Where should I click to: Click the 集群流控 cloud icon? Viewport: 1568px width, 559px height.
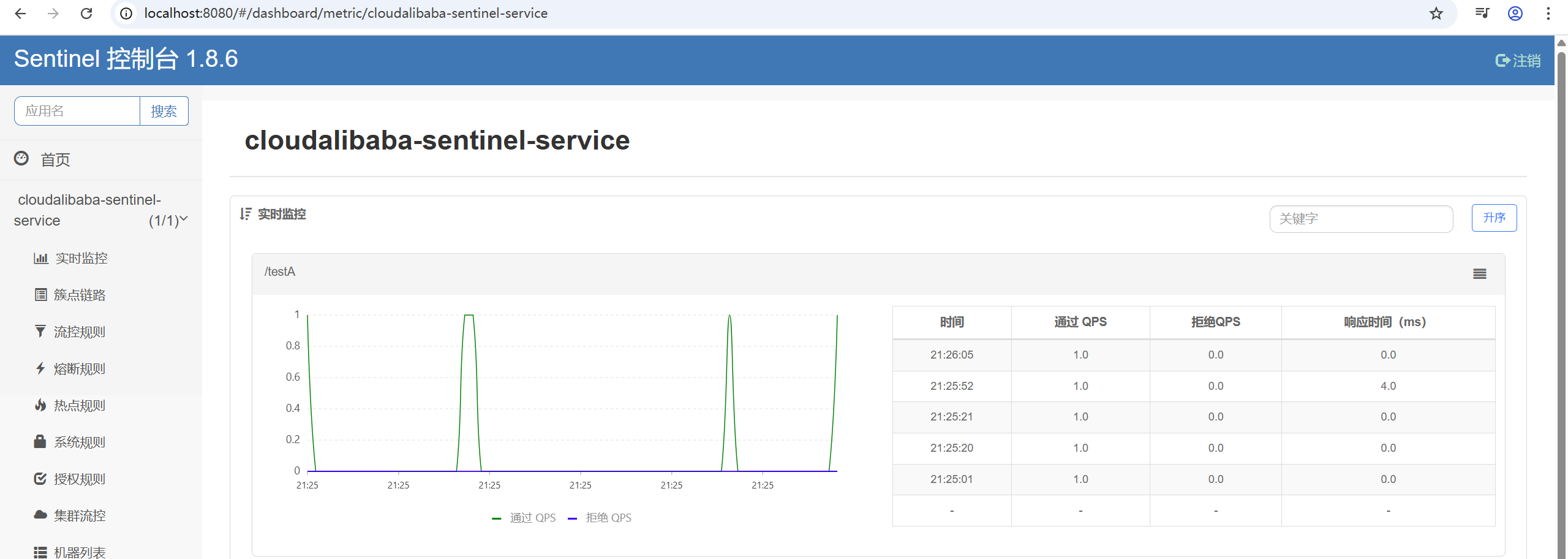click(40, 515)
